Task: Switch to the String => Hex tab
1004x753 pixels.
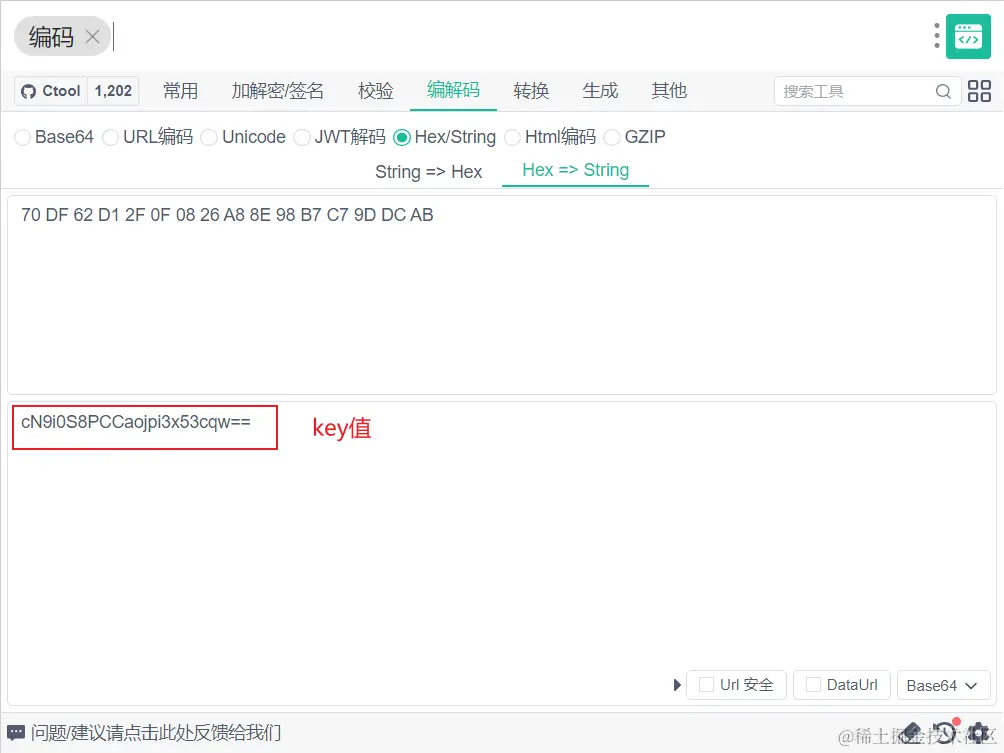Action: point(428,172)
